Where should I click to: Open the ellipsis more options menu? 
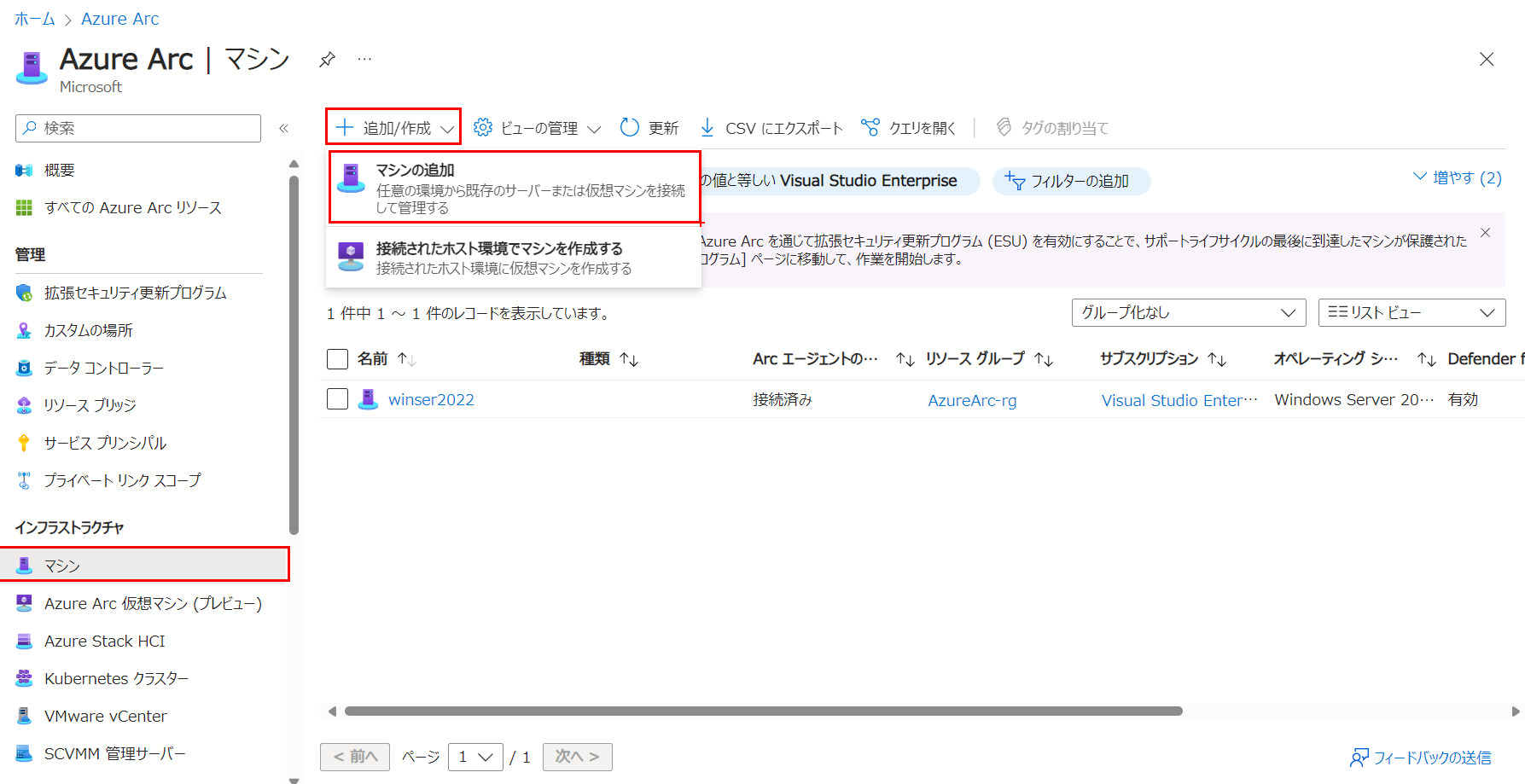pyautogui.click(x=364, y=59)
